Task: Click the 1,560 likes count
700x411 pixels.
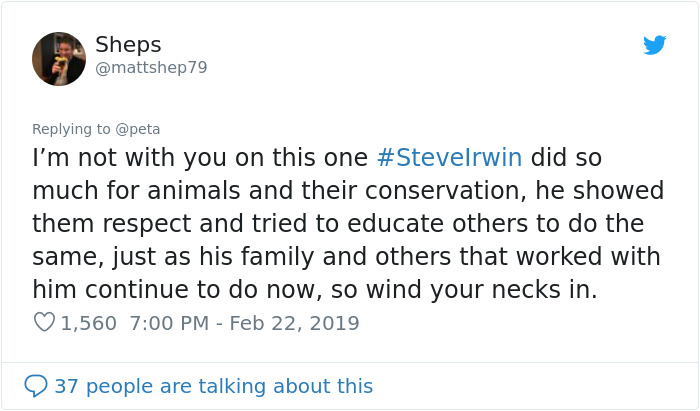Action: point(89,323)
